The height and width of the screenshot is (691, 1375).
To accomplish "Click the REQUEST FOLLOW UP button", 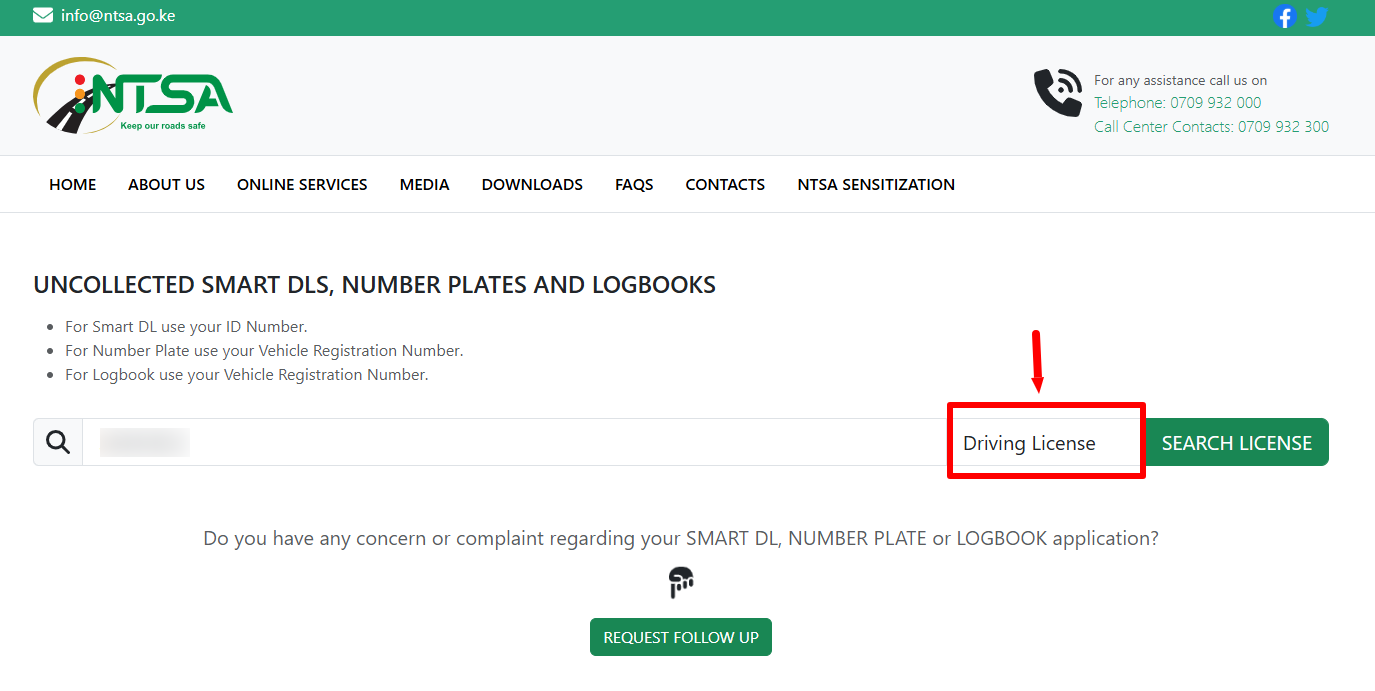I will point(681,637).
